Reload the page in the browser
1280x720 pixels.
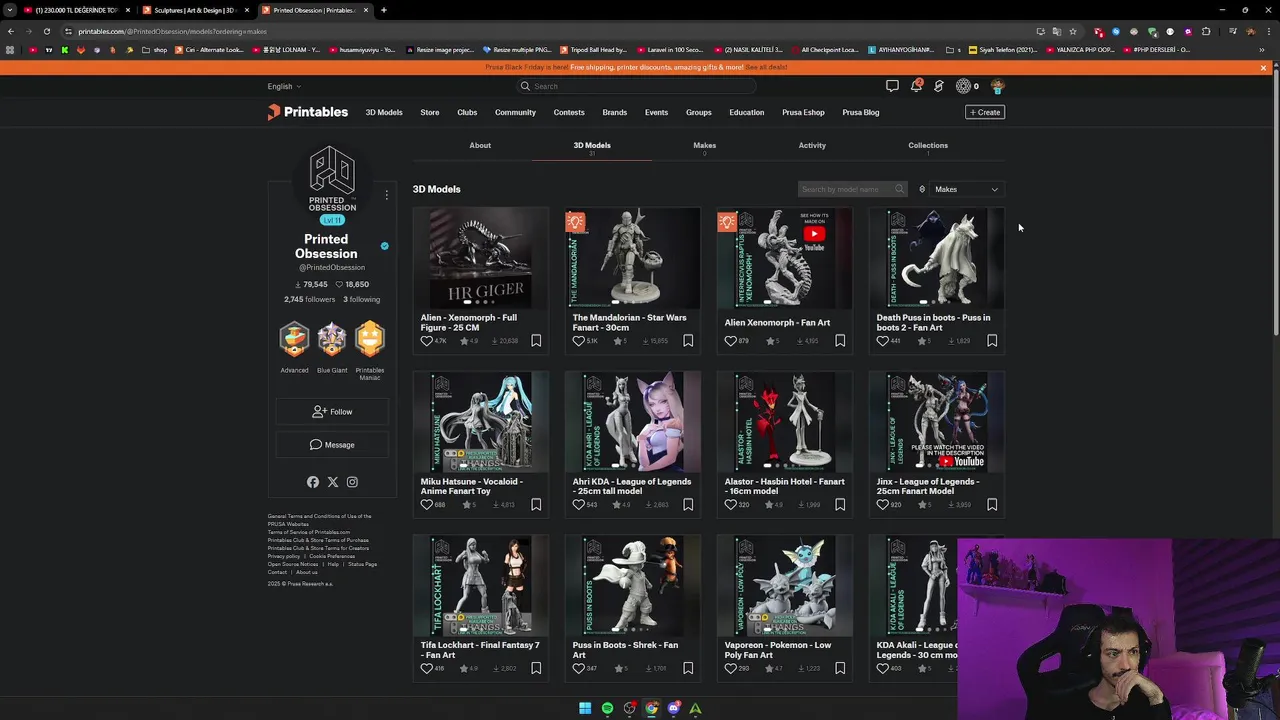(x=46, y=31)
